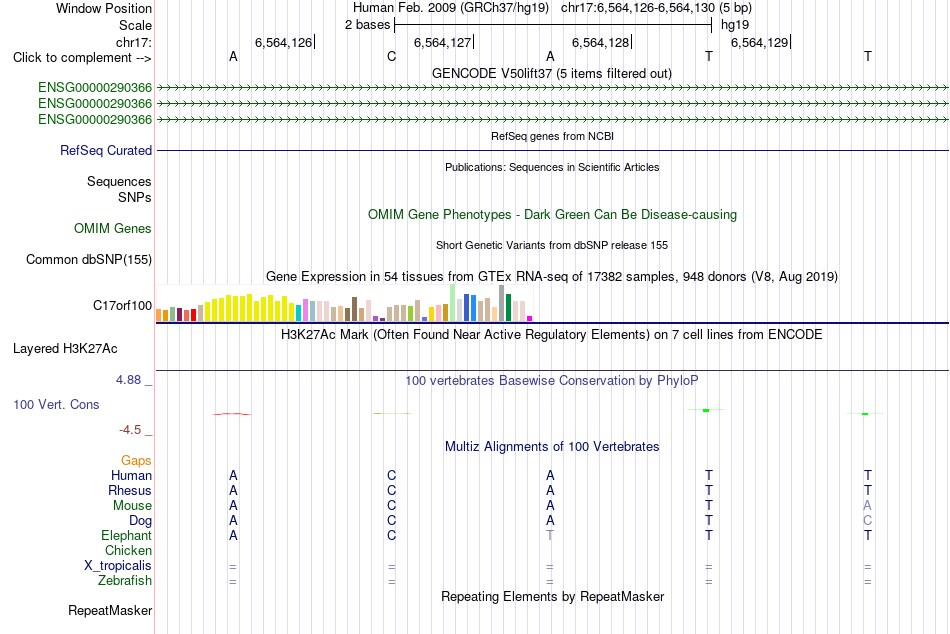Click the hg19 label beside the scale bar
This screenshot has height=634, width=950.
coord(735,25)
